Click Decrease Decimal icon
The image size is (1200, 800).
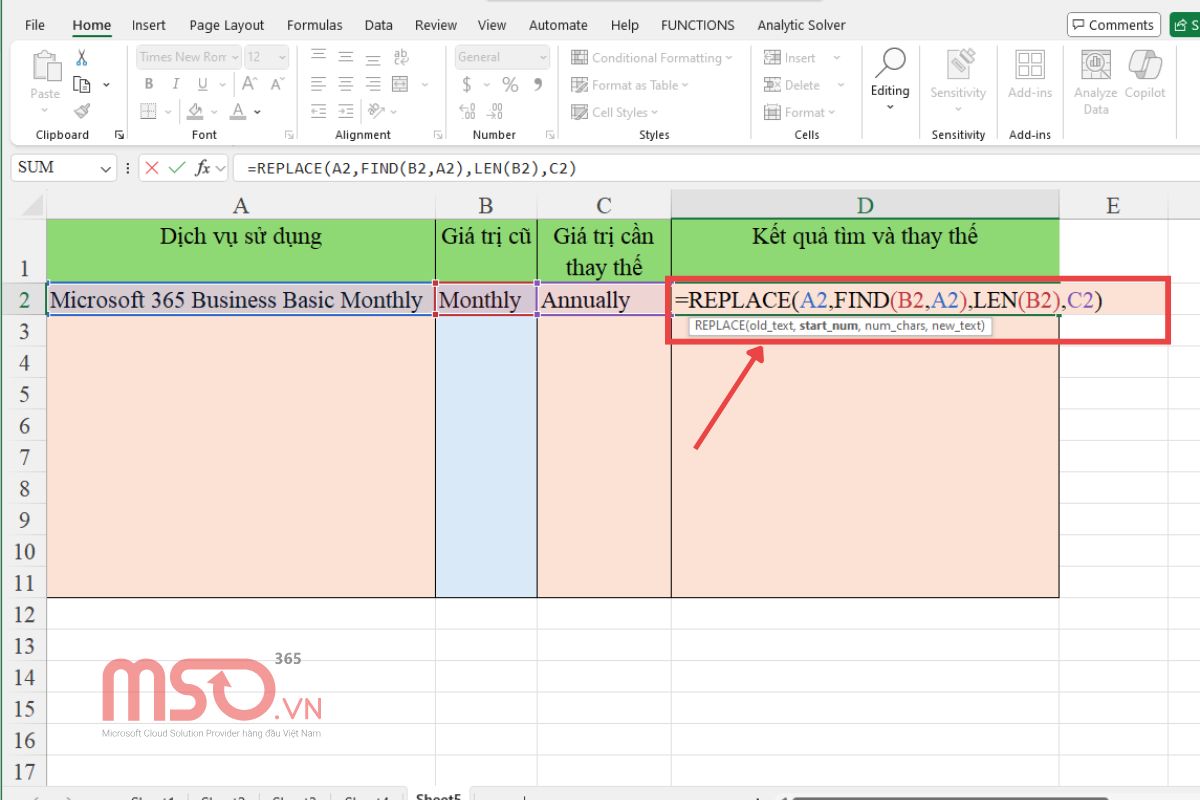[x=497, y=111]
